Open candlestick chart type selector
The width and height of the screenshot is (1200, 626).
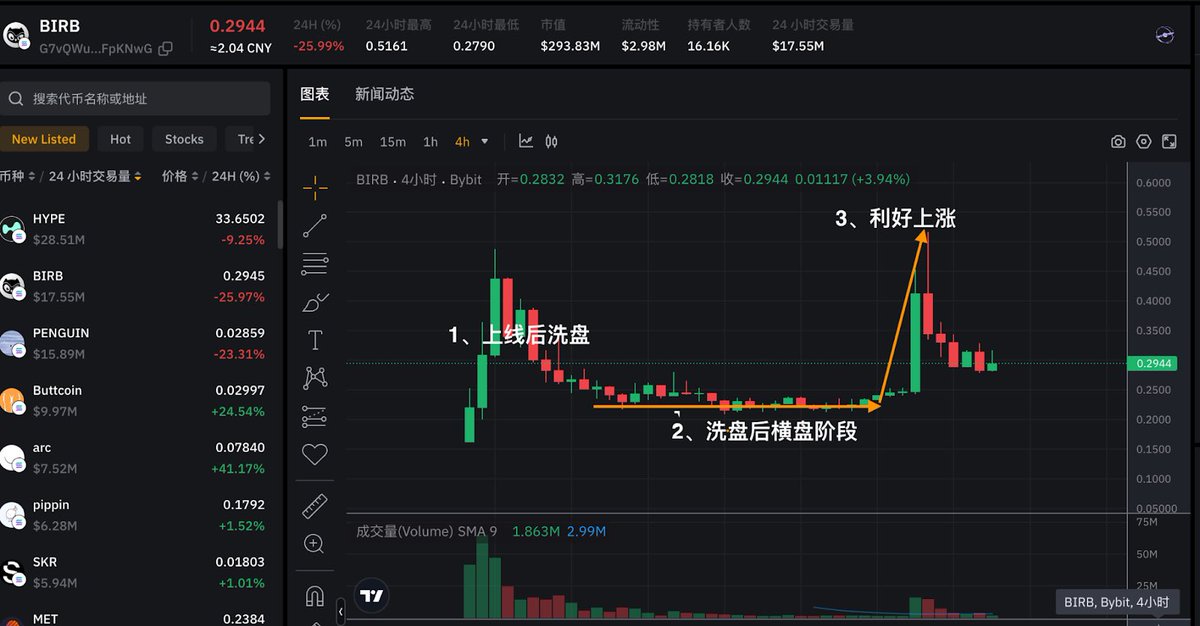(551, 142)
